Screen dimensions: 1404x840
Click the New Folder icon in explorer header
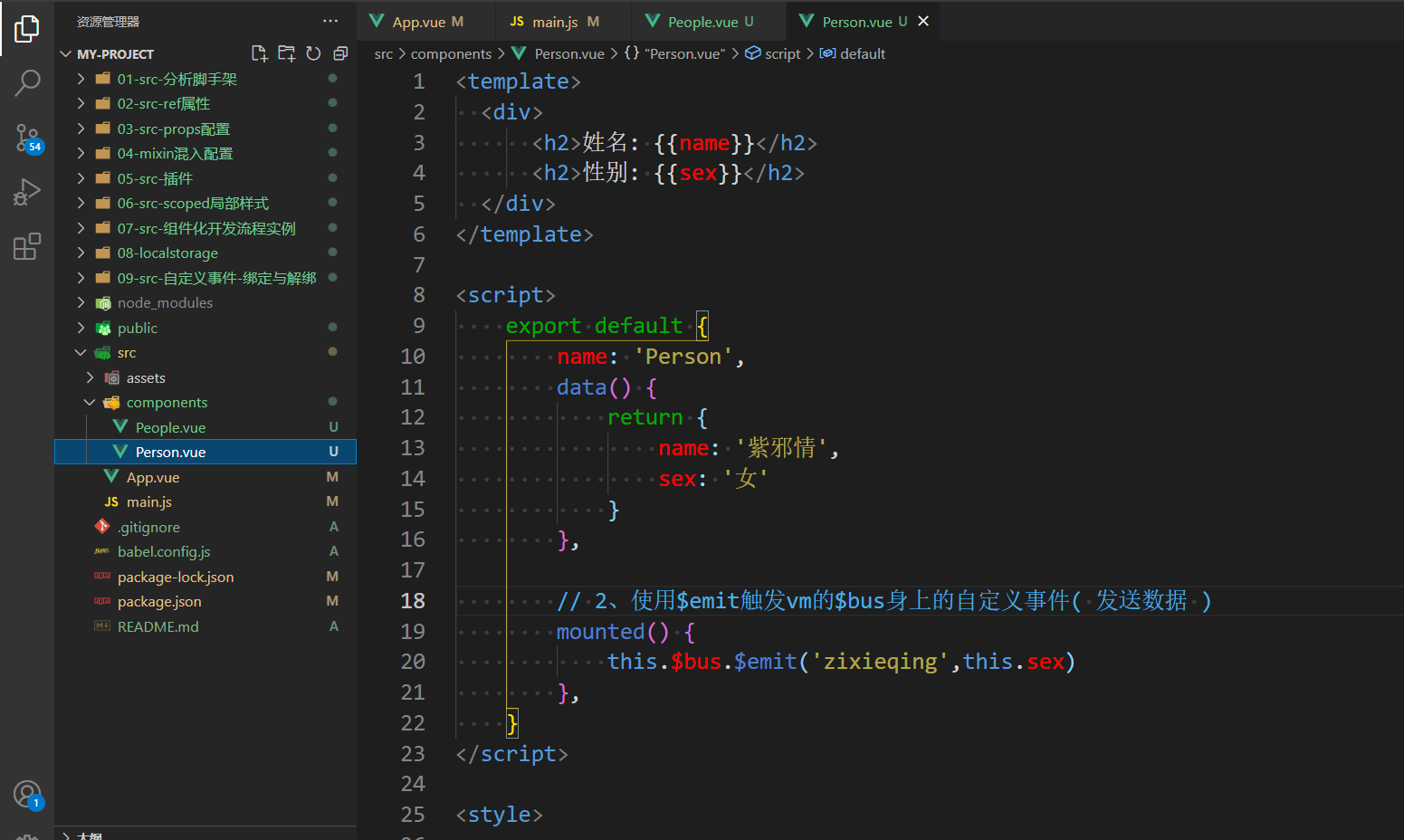pos(287,53)
